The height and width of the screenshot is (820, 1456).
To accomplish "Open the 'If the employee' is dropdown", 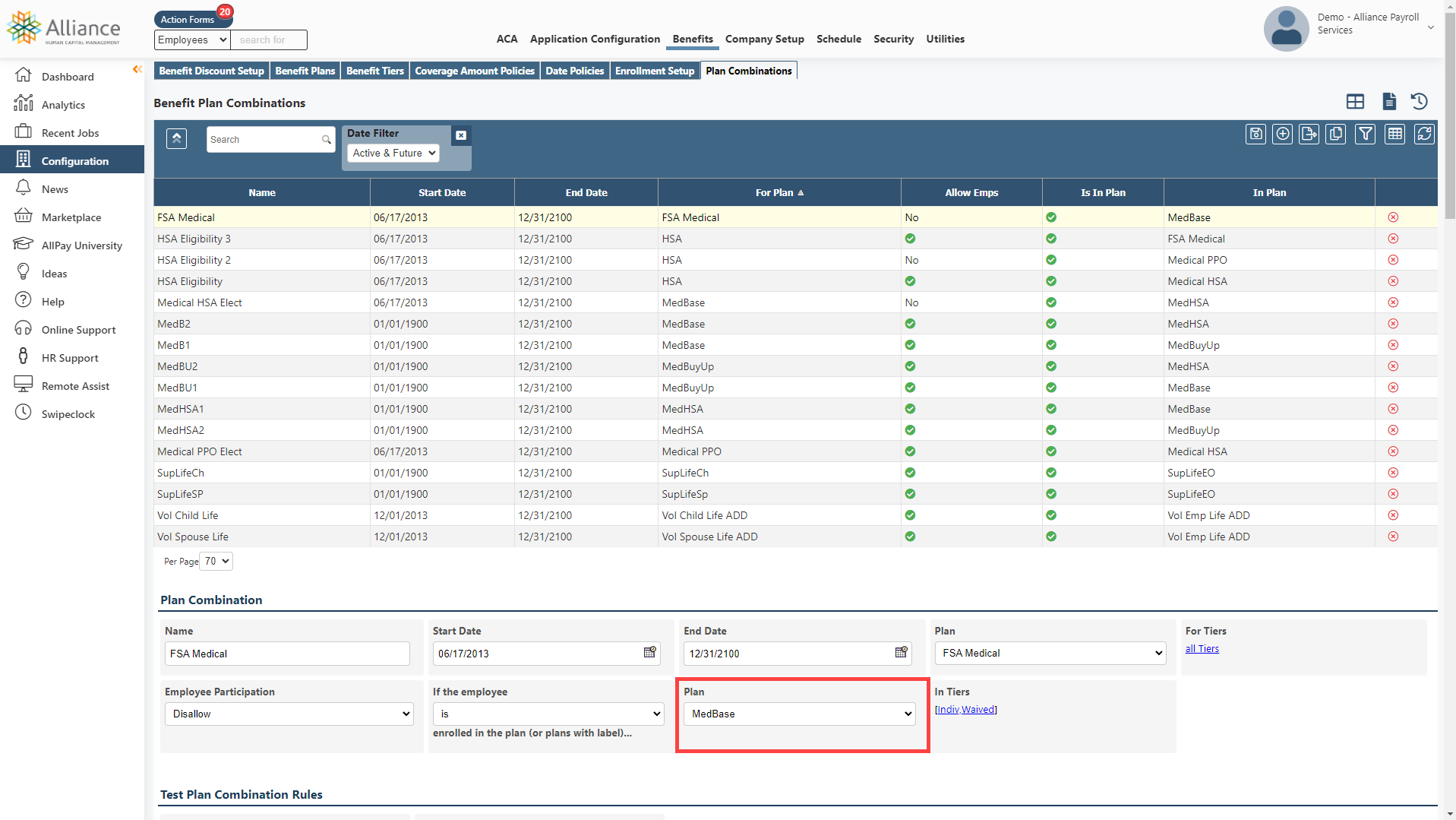I will 548,714.
